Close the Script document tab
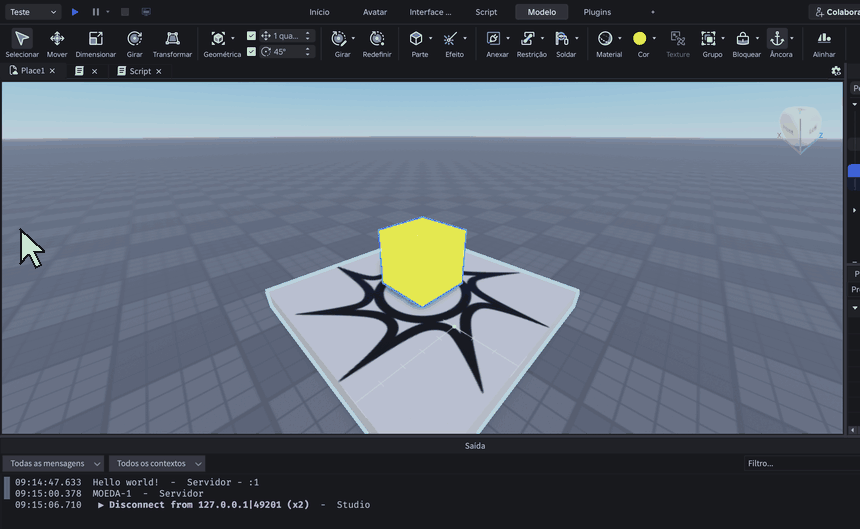This screenshot has width=860, height=529. click(159, 71)
